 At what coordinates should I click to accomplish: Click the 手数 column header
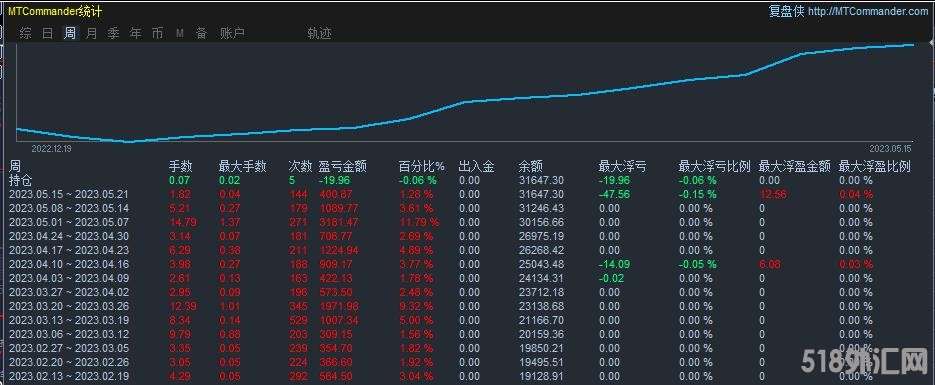(x=181, y=166)
